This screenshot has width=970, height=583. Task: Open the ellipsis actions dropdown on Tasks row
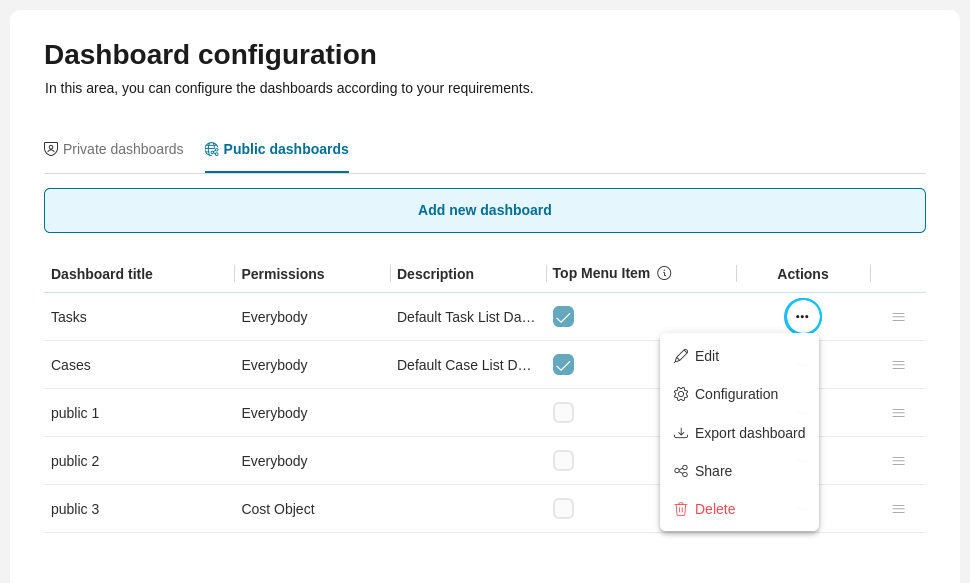802,316
